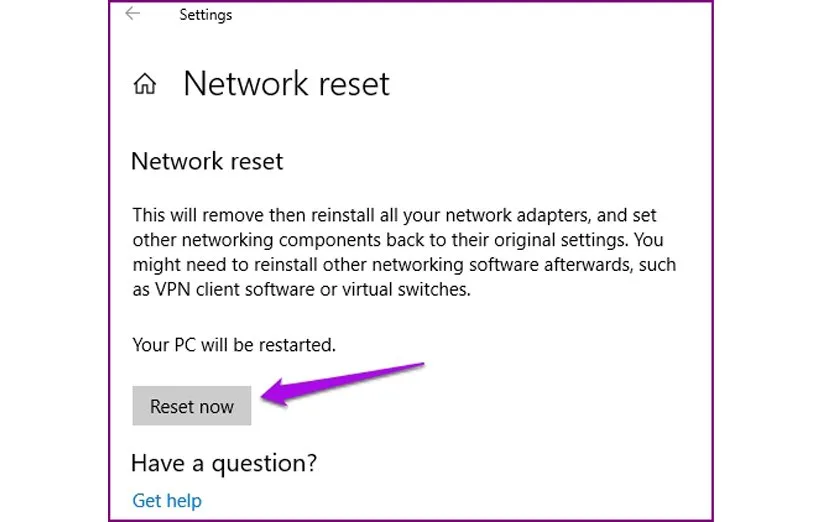822x522 pixels.
Task: Click the Settings window title text
Action: (x=206, y=15)
